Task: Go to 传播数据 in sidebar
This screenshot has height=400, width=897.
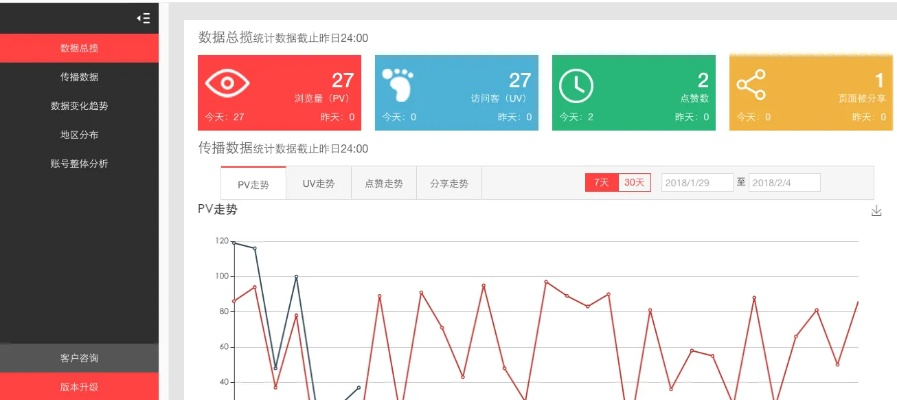Action: tap(79, 77)
